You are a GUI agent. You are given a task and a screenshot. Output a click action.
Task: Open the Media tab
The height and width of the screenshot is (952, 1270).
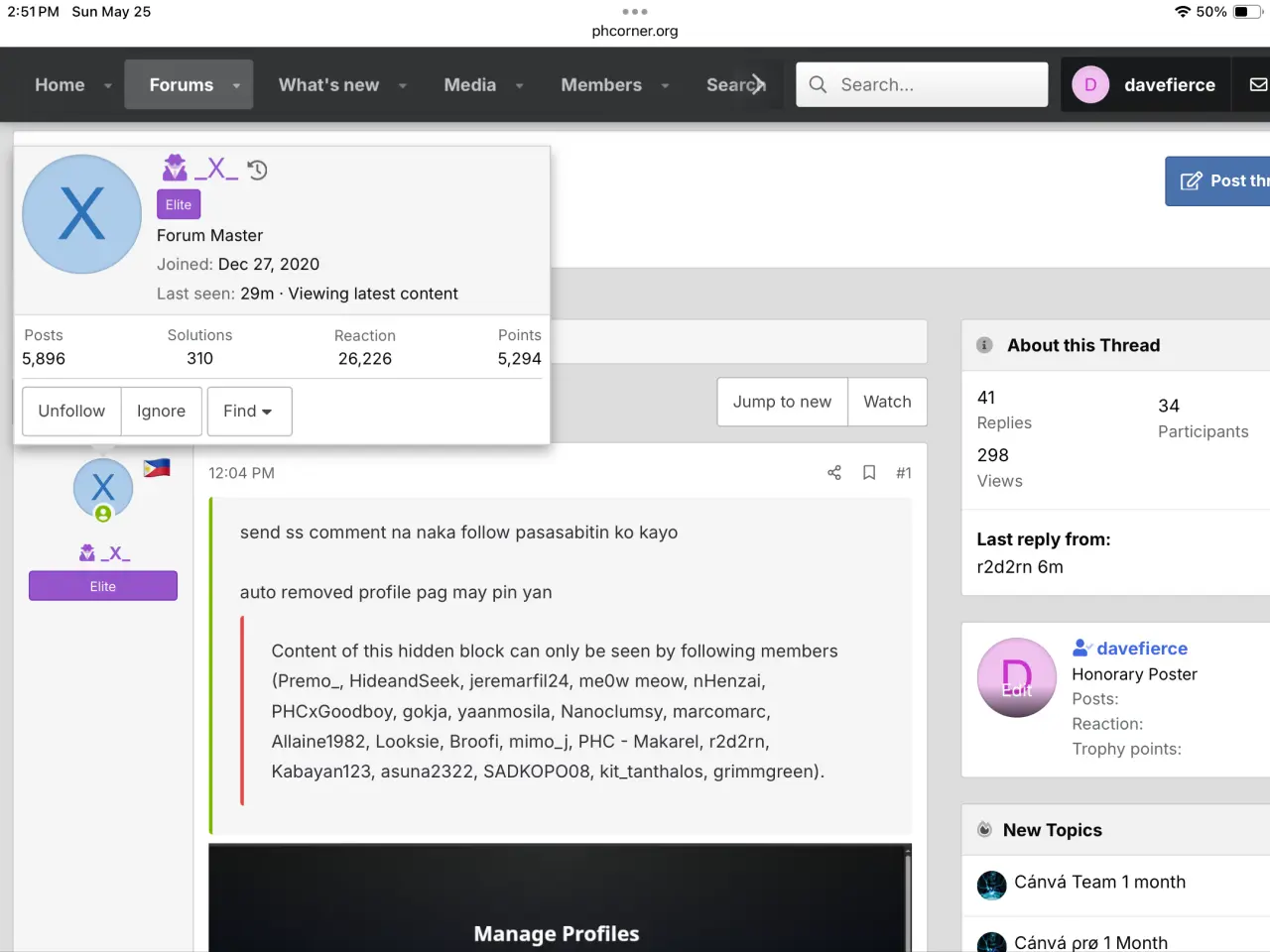[x=470, y=85]
